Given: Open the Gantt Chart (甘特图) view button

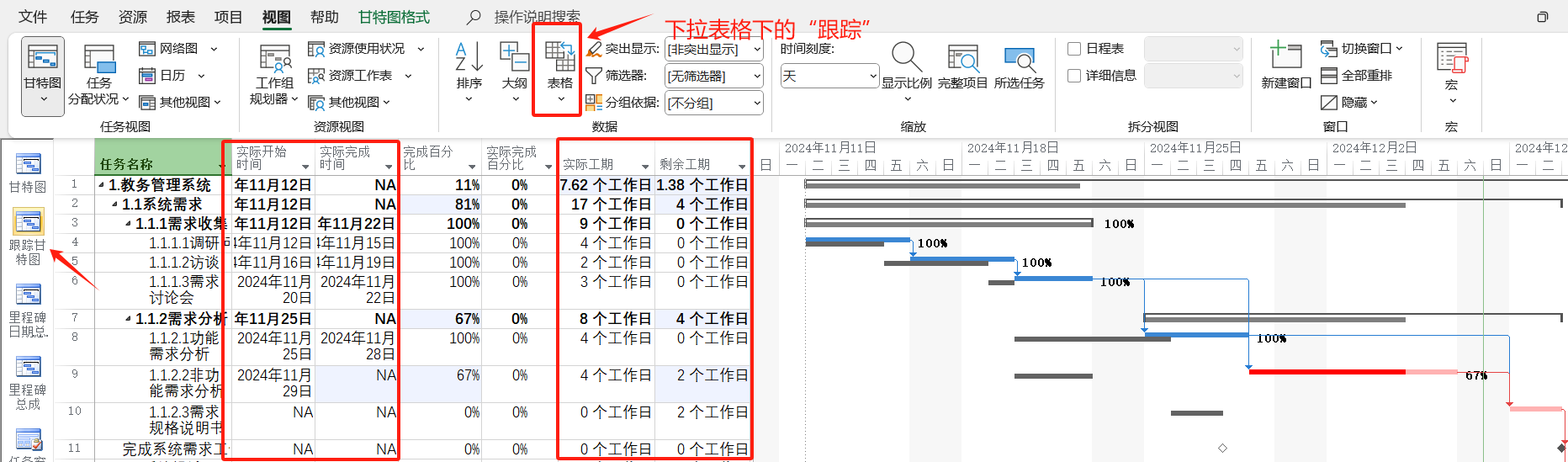Looking at the screenshot, I should (x=43, y=76).
